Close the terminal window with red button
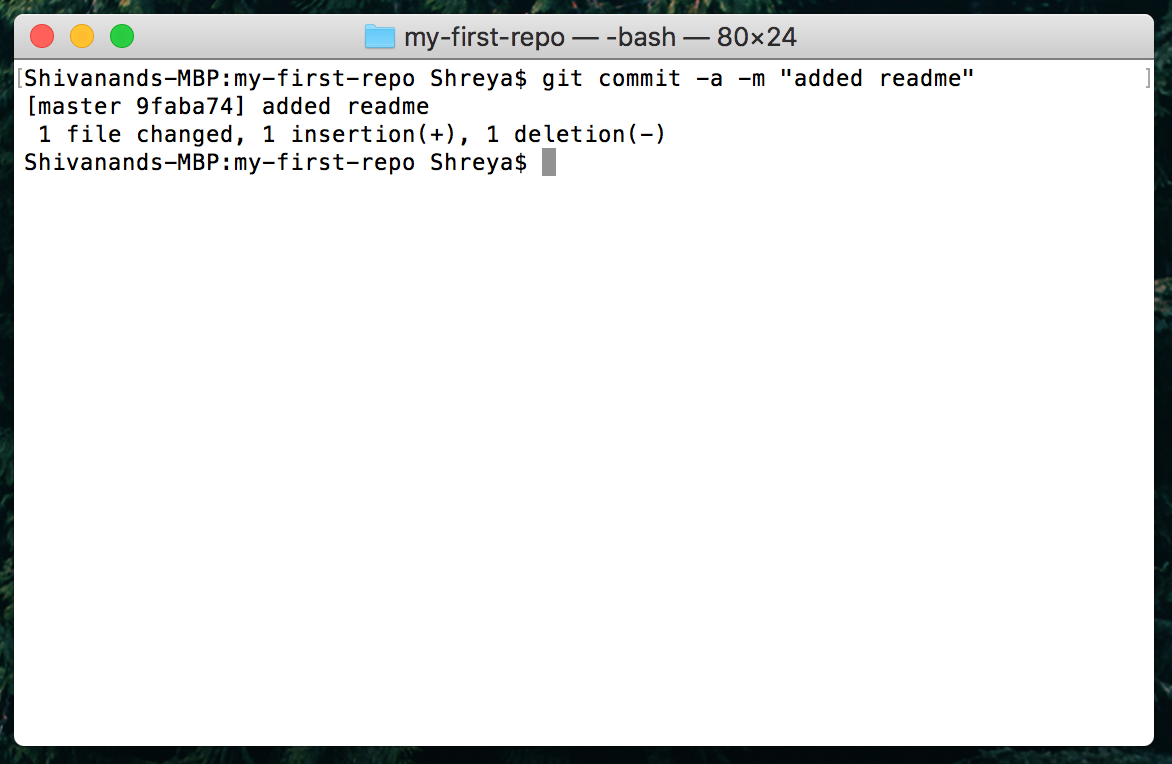Viewport: 1172px width, 764px height. 42,36
